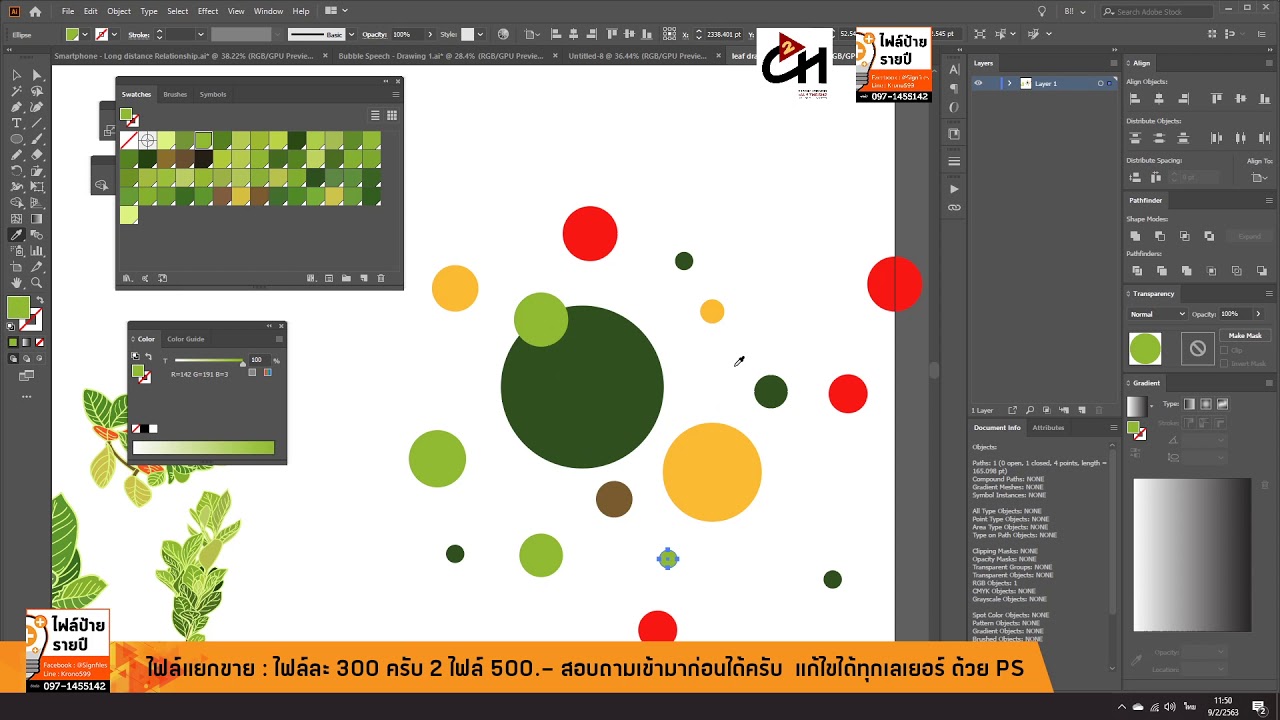Click Locate Object magnifier in Layers panel
The width and height of the screenshot is (1280, 720).
[1029, 410]
